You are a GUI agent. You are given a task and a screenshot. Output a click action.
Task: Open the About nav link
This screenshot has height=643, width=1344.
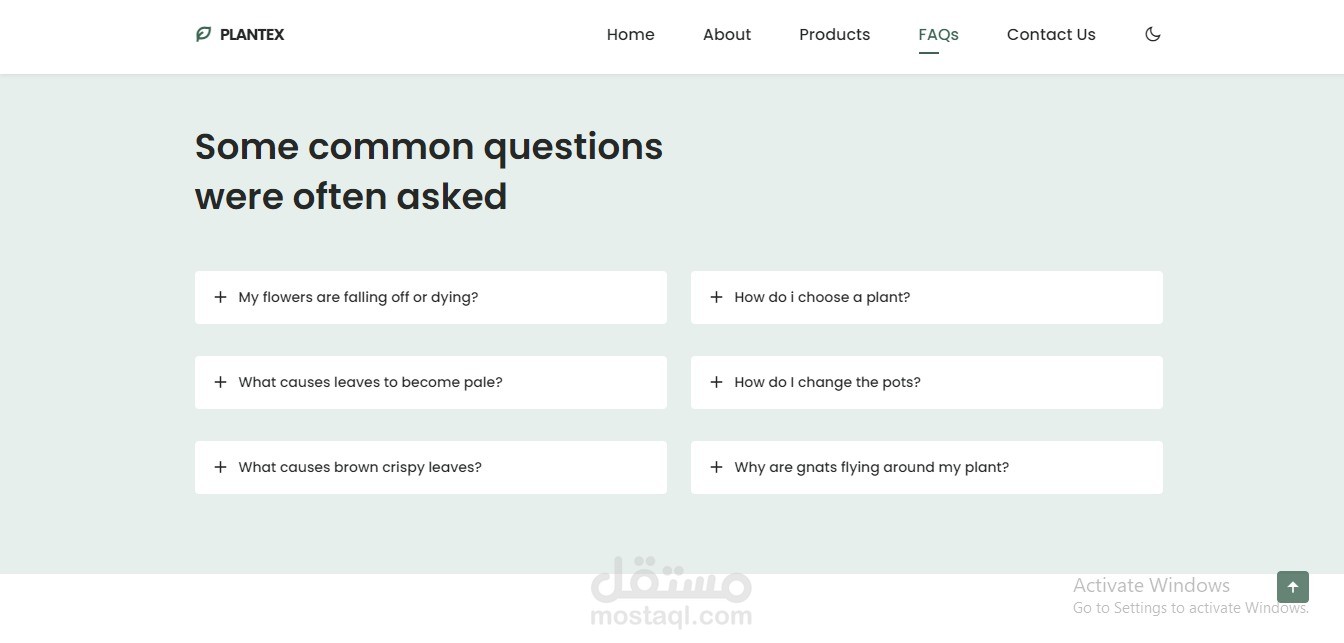727,34
